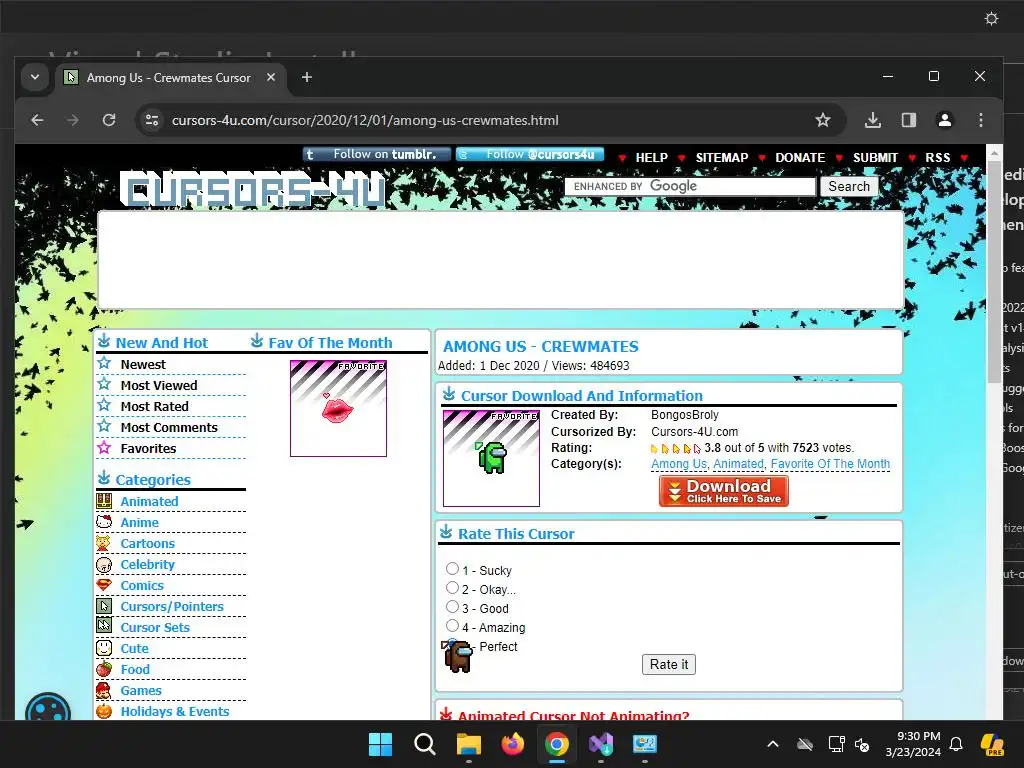Click the Google custom search field
The width and height of the screenshot is (1024, 768).
[690, 186]
